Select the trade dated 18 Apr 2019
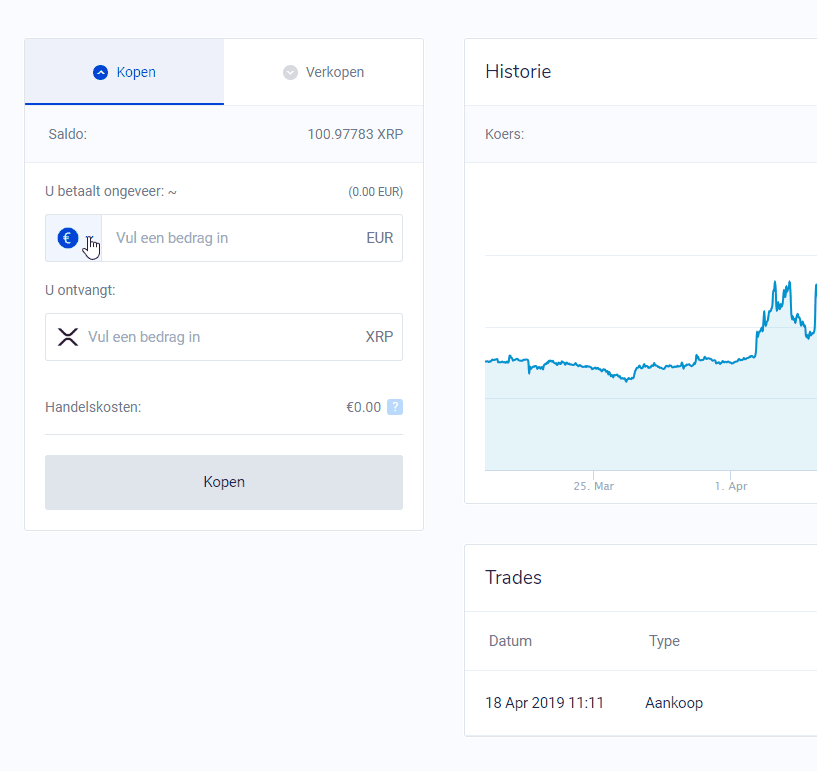 pos(545,703)
